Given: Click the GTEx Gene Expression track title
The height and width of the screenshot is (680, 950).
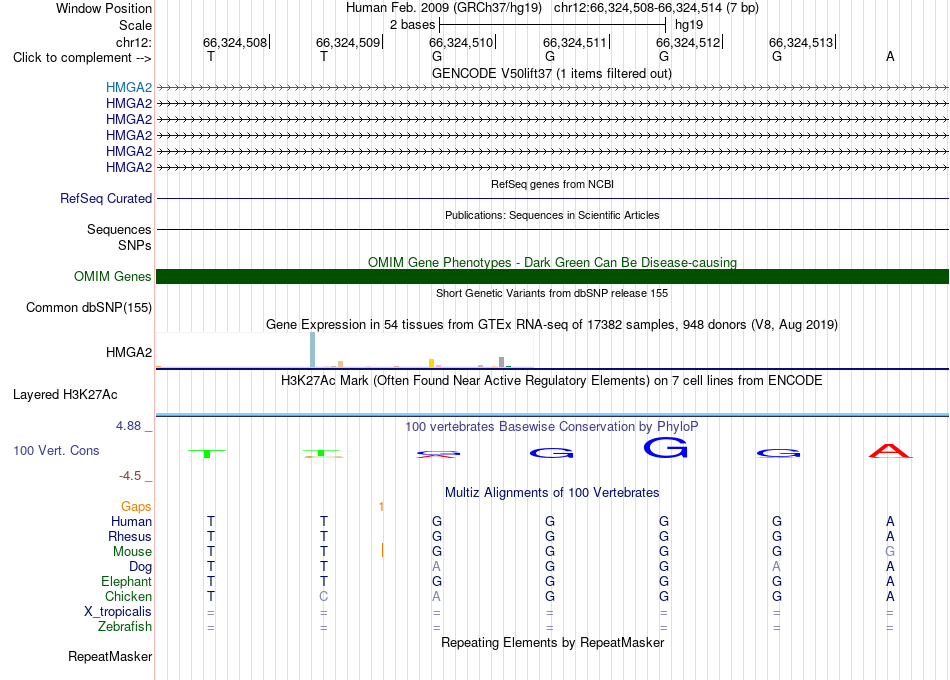Looking at the screenshot, I should pyautogui.click(x=552, y=324).
